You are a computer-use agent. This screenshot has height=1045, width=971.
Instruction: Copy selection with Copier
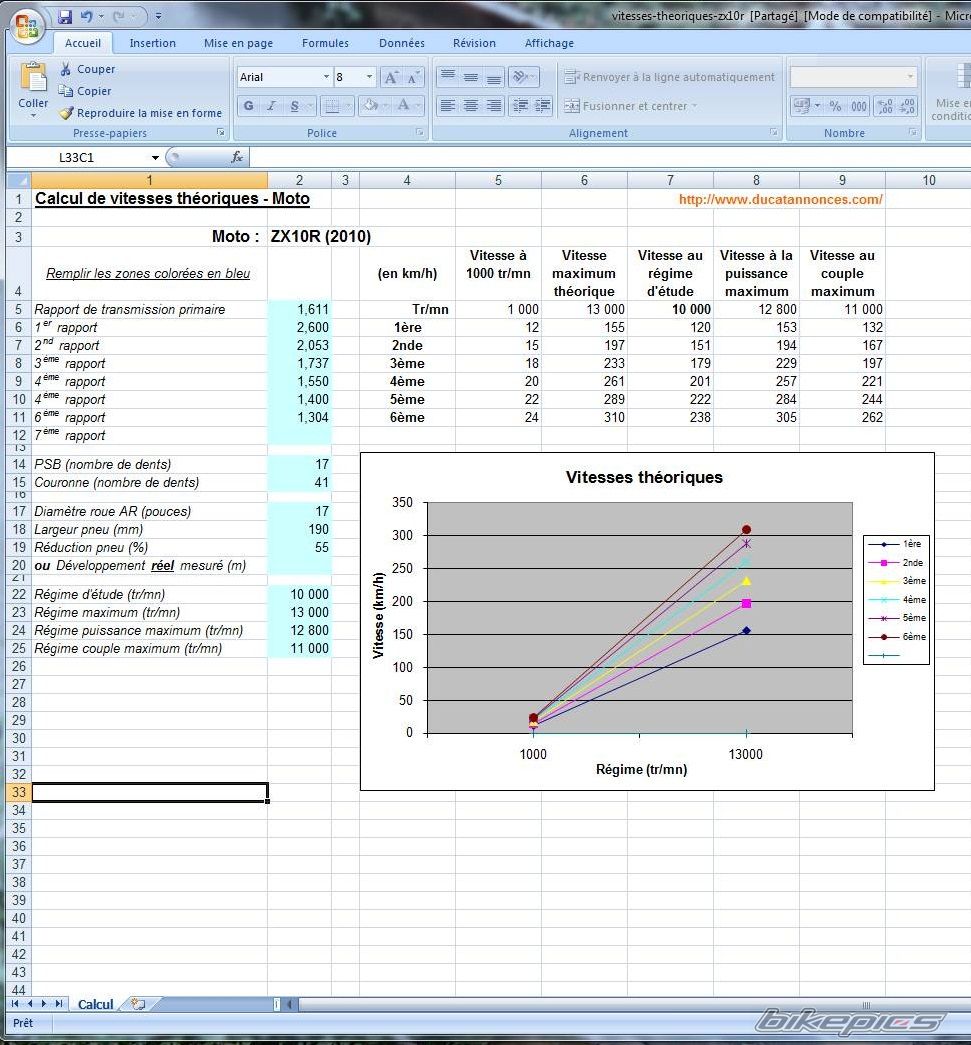pos(85,91)
